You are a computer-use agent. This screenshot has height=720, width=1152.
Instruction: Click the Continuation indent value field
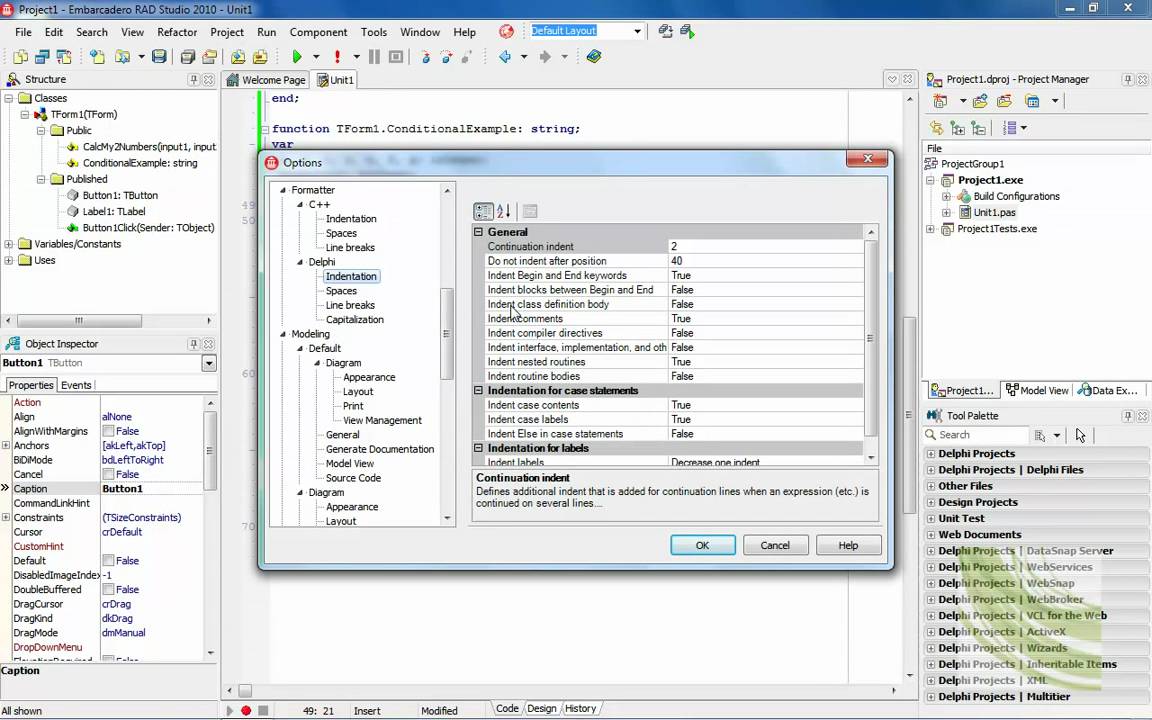point(766,247)
